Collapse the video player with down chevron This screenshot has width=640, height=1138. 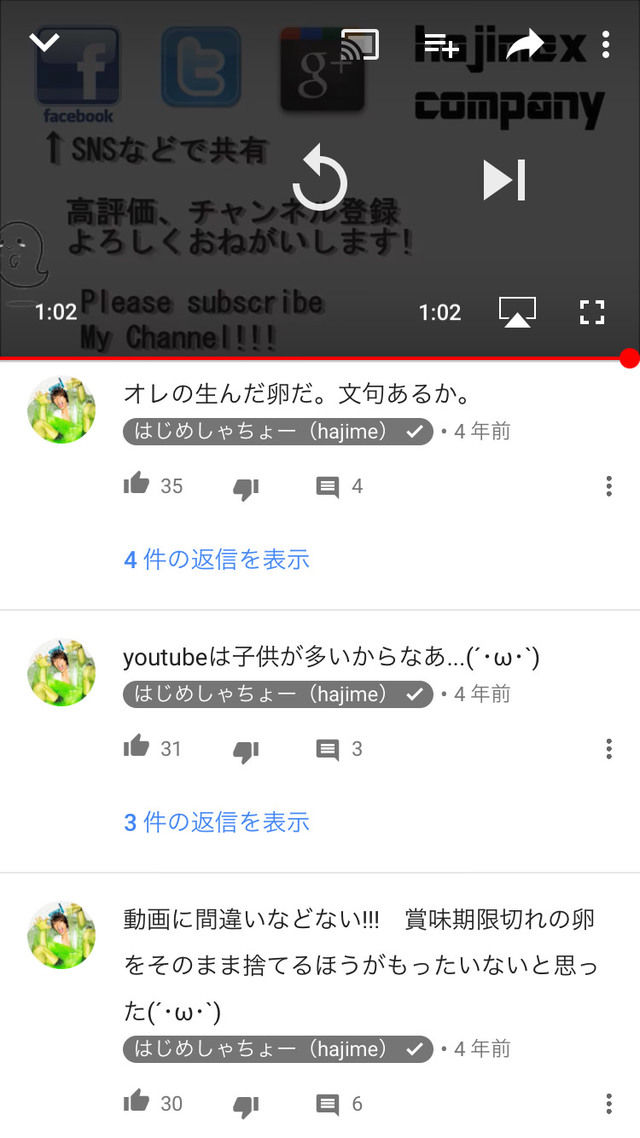tap(44, 42)
